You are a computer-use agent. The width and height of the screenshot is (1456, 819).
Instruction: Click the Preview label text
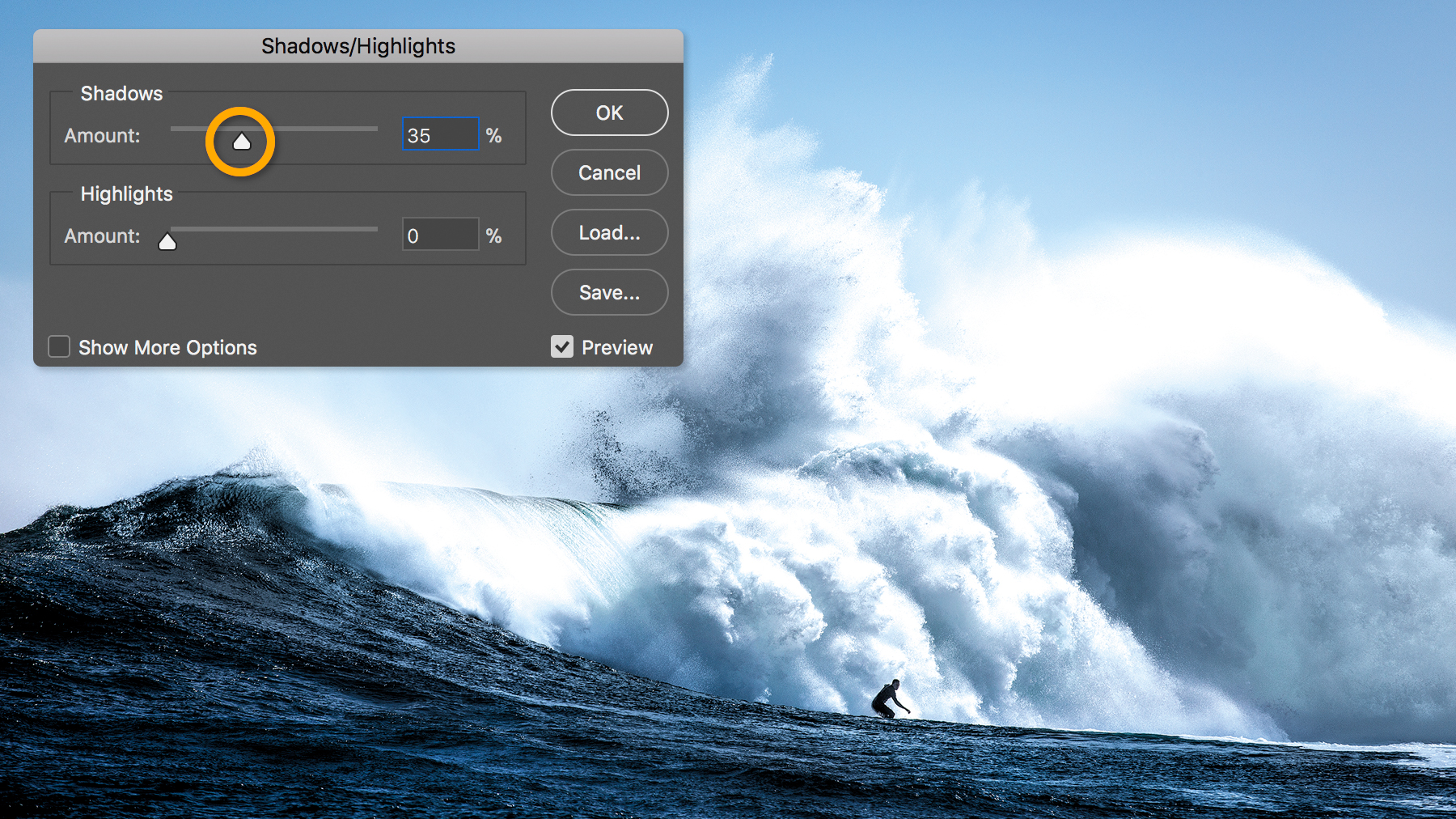(616, 347)
